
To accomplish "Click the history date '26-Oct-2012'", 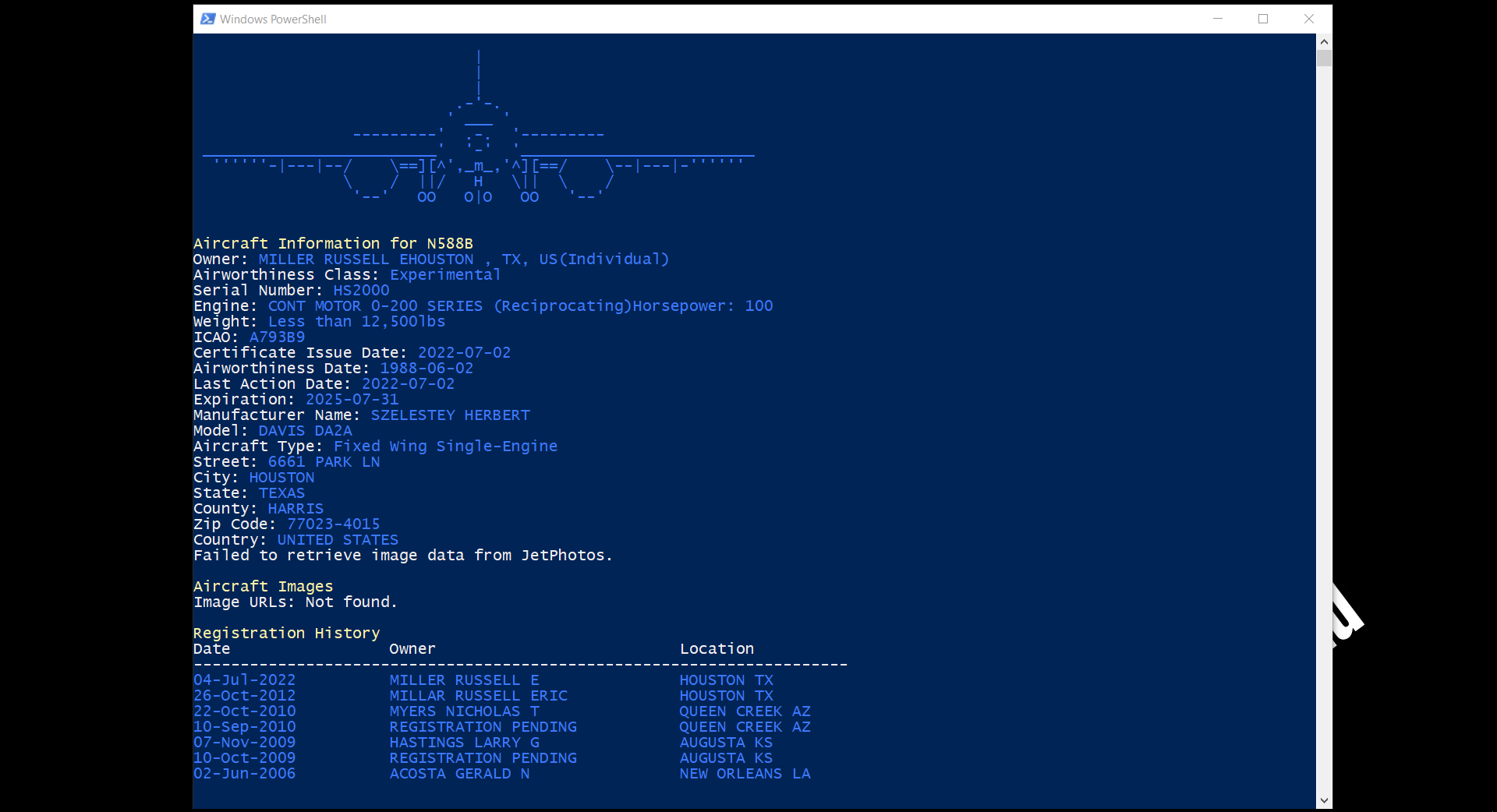I will (244, 696).
